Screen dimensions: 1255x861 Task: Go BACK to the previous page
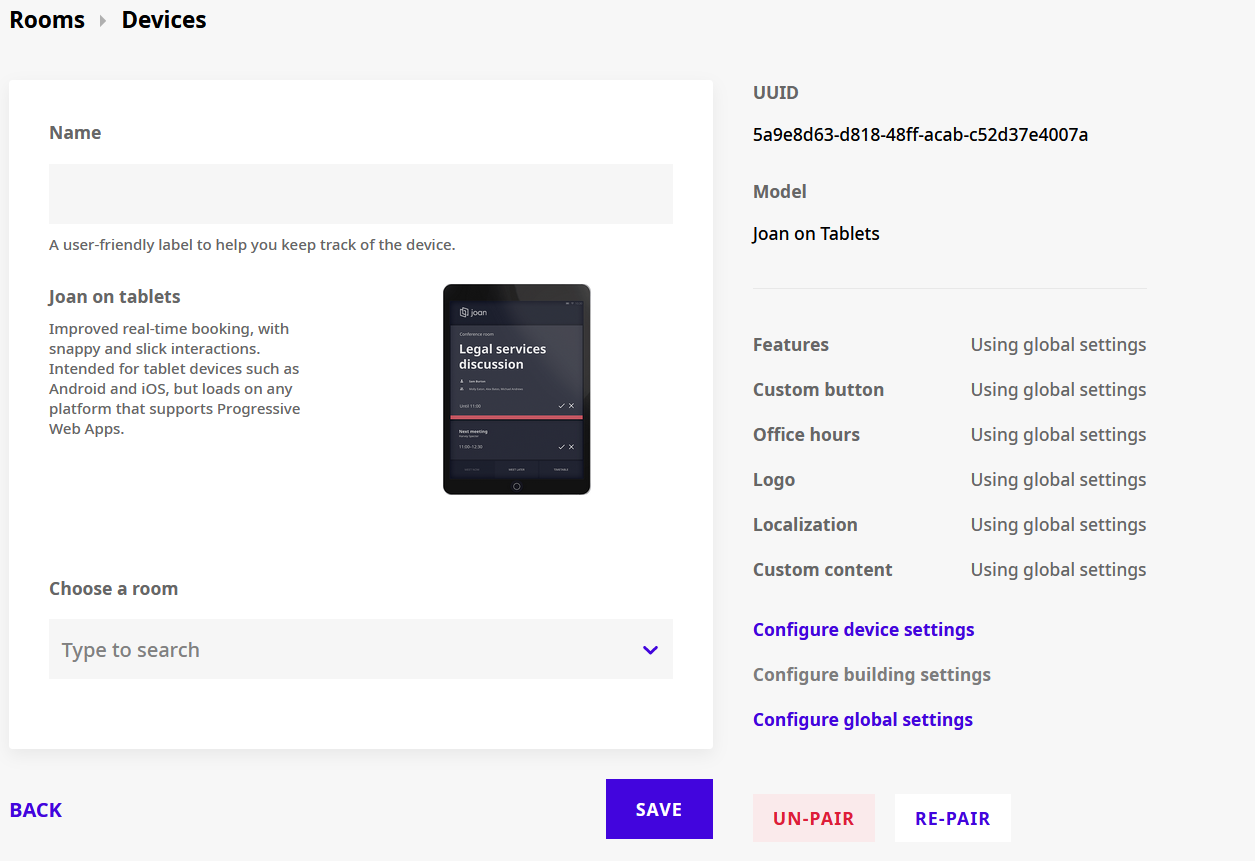[36, 810]
